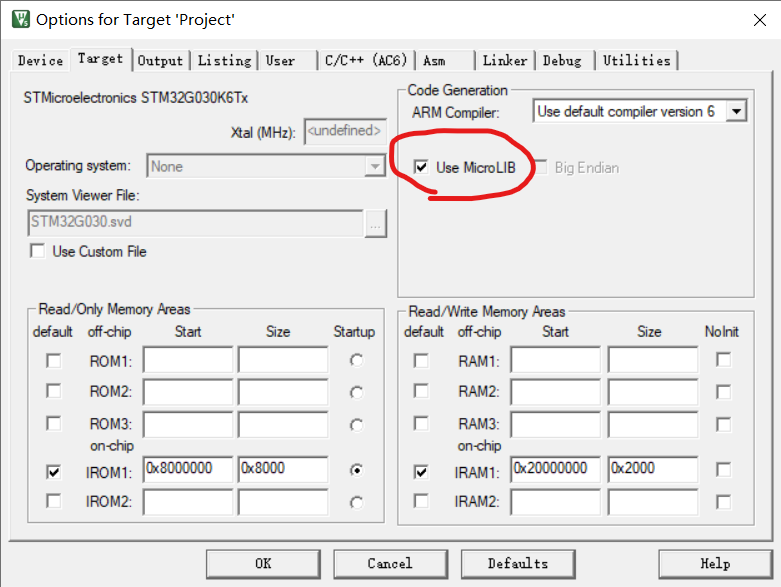Switch to the Device tab

coord(40,61)
